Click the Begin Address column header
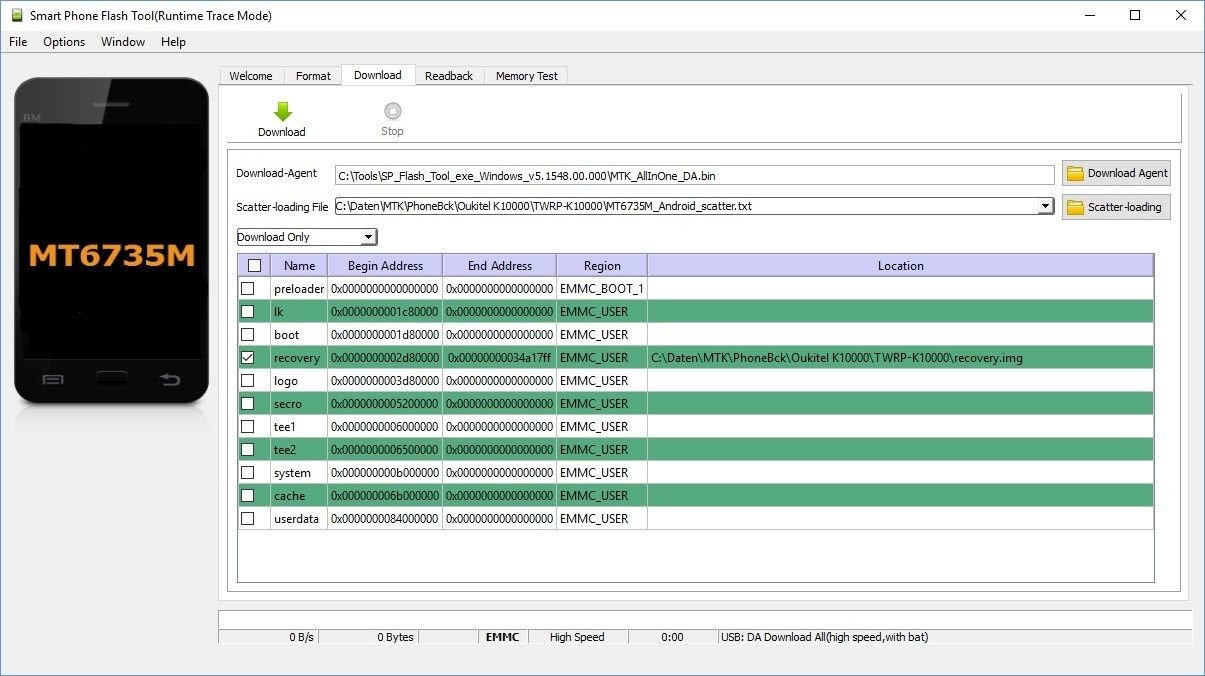 (385, 265)
